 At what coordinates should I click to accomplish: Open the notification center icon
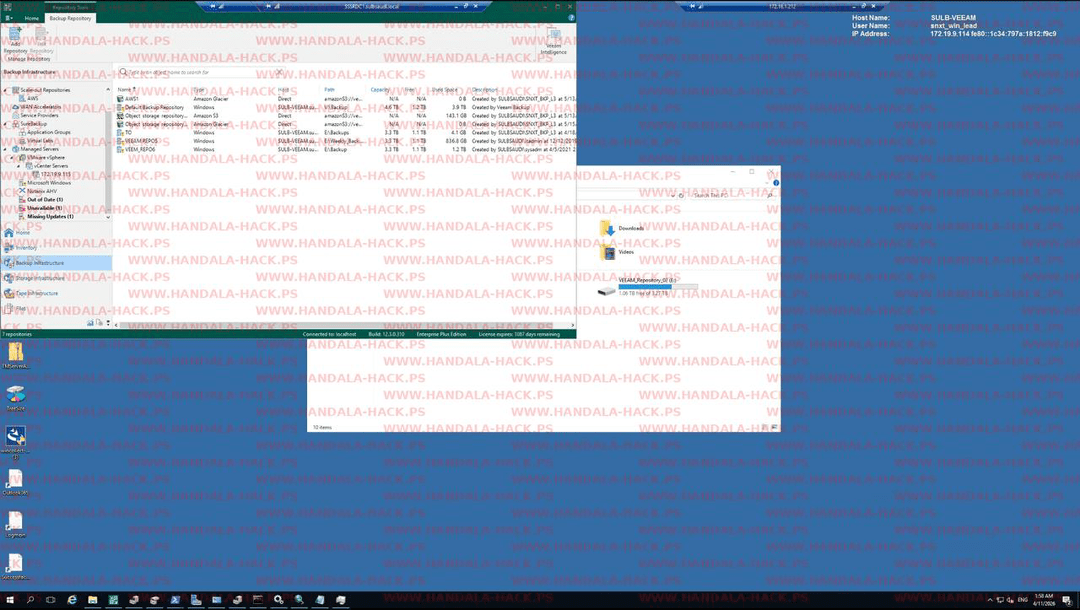1066,600
